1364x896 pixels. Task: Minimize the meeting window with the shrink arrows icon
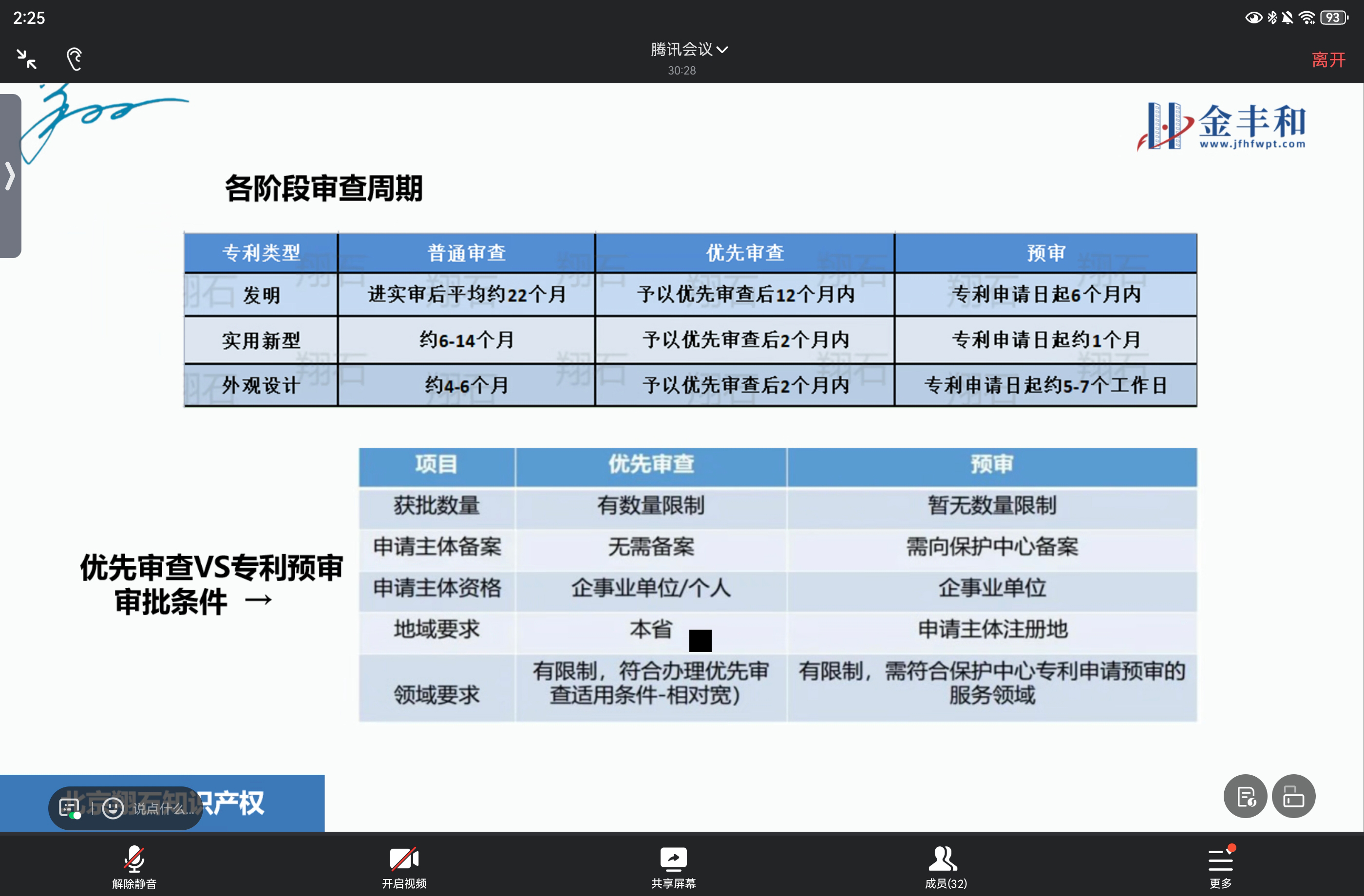pos(26,59)
